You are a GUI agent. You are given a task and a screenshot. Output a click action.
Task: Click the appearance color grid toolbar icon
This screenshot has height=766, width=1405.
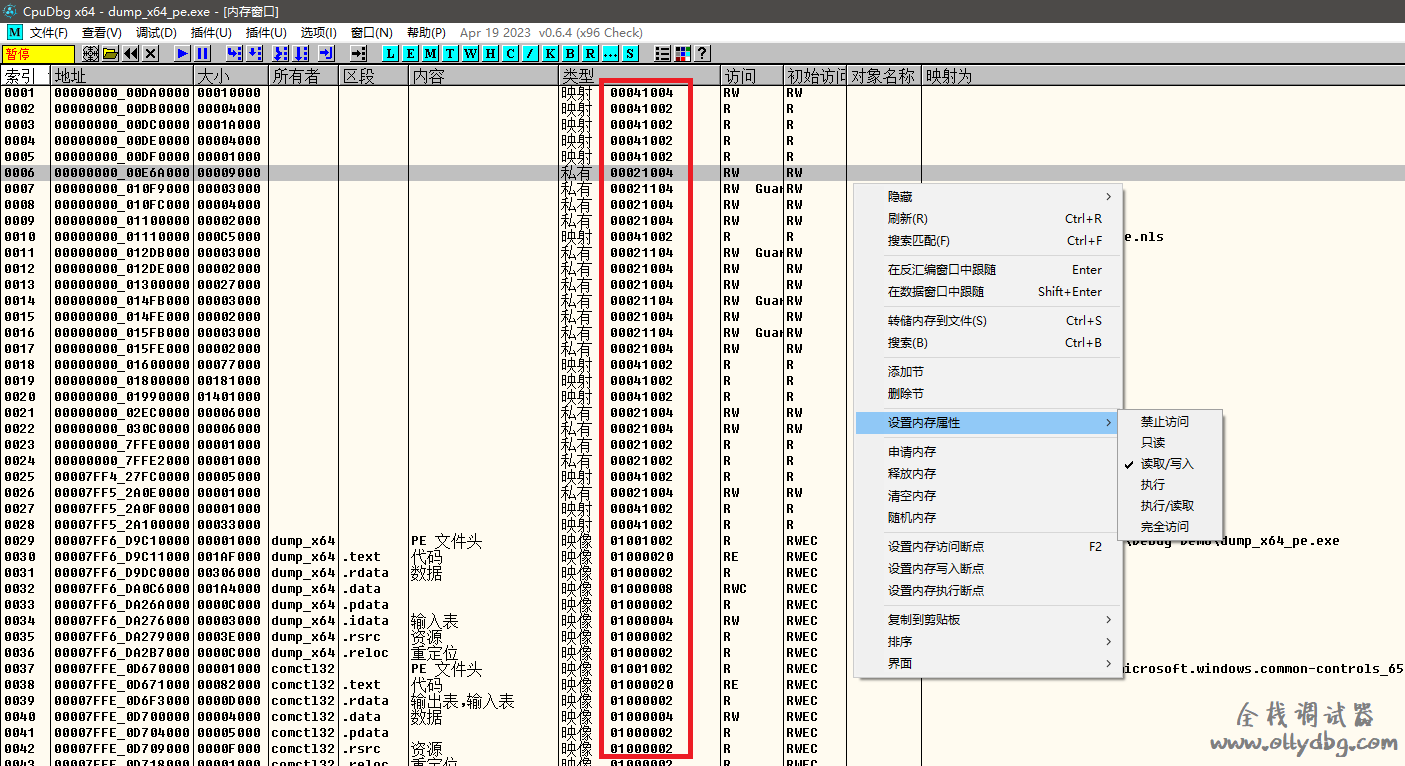click(x=682, y=53)
